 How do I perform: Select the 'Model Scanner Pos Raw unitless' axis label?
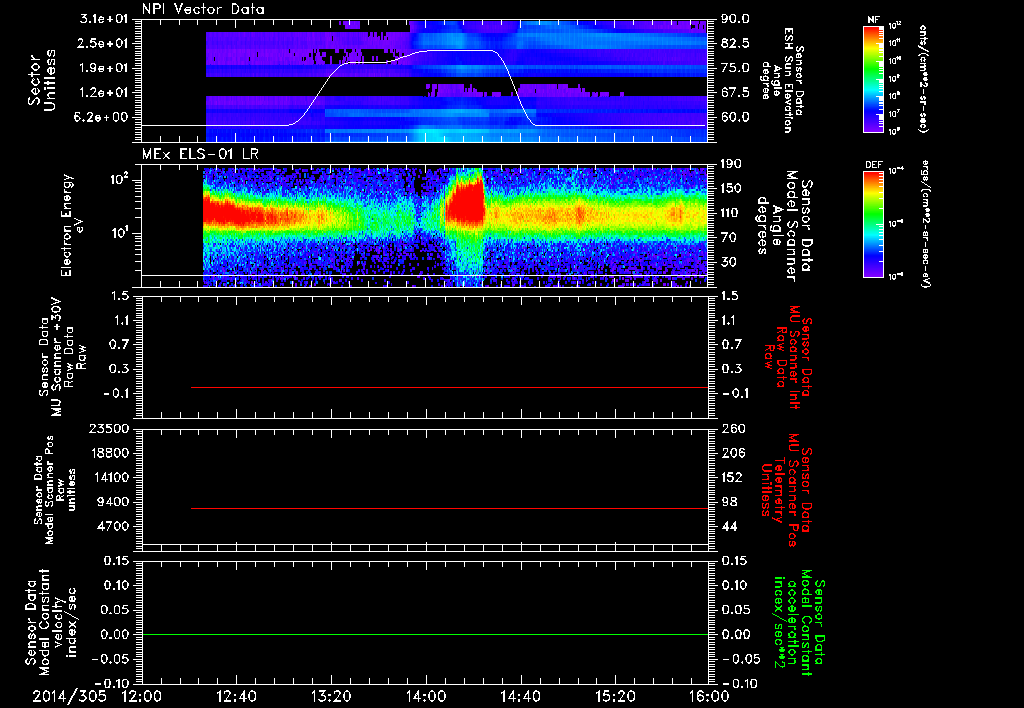55,490
